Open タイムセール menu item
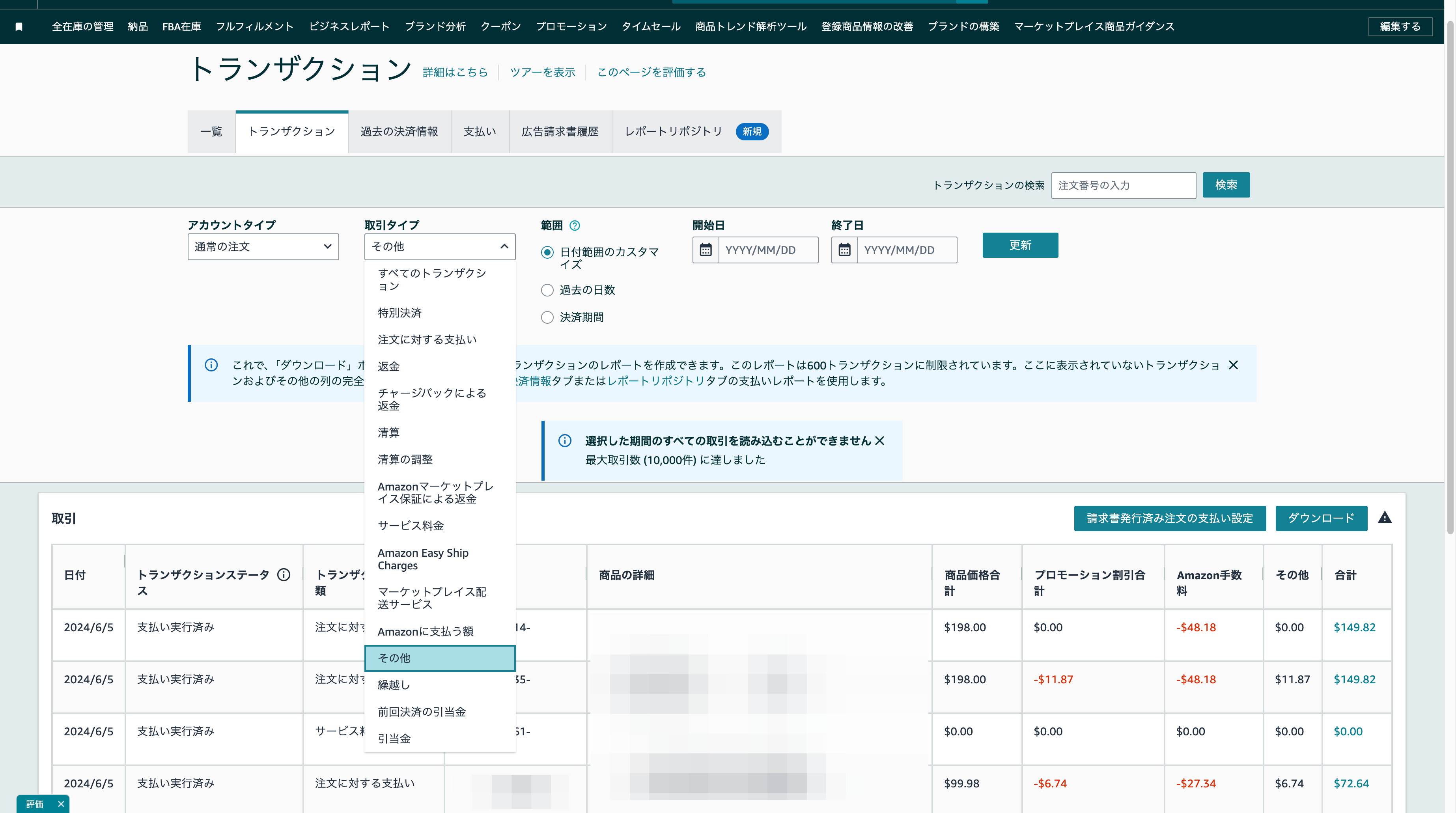 [651, 26]
